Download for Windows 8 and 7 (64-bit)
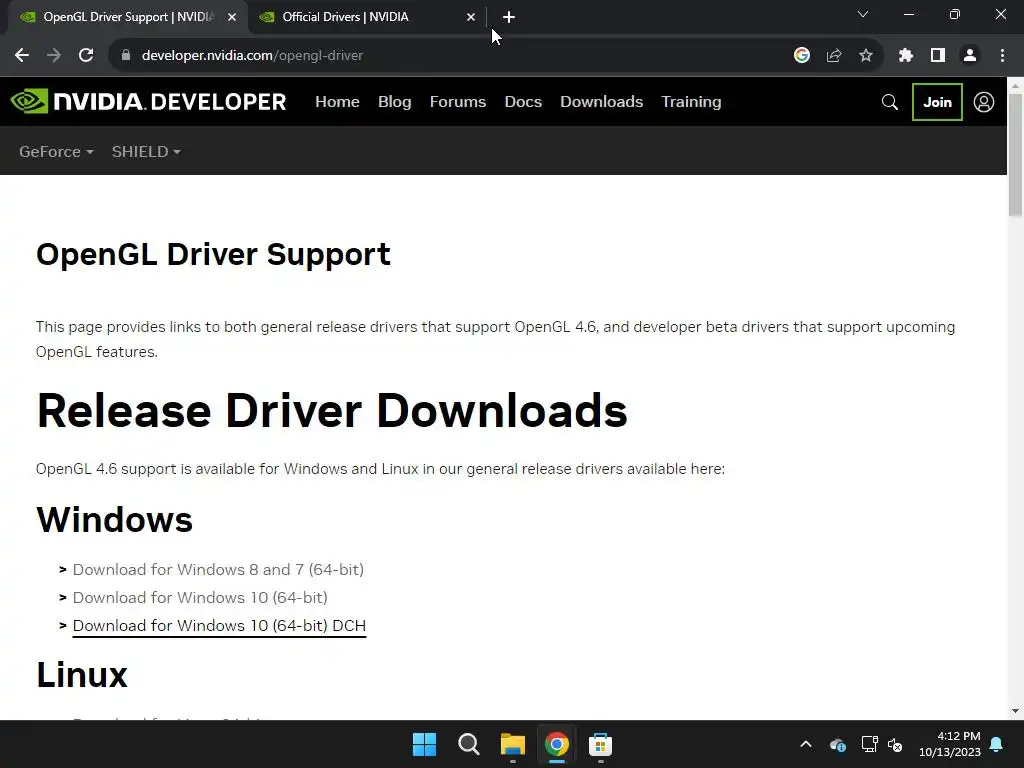The width and height of the screenshot is (1024, 768). (218, 569)
